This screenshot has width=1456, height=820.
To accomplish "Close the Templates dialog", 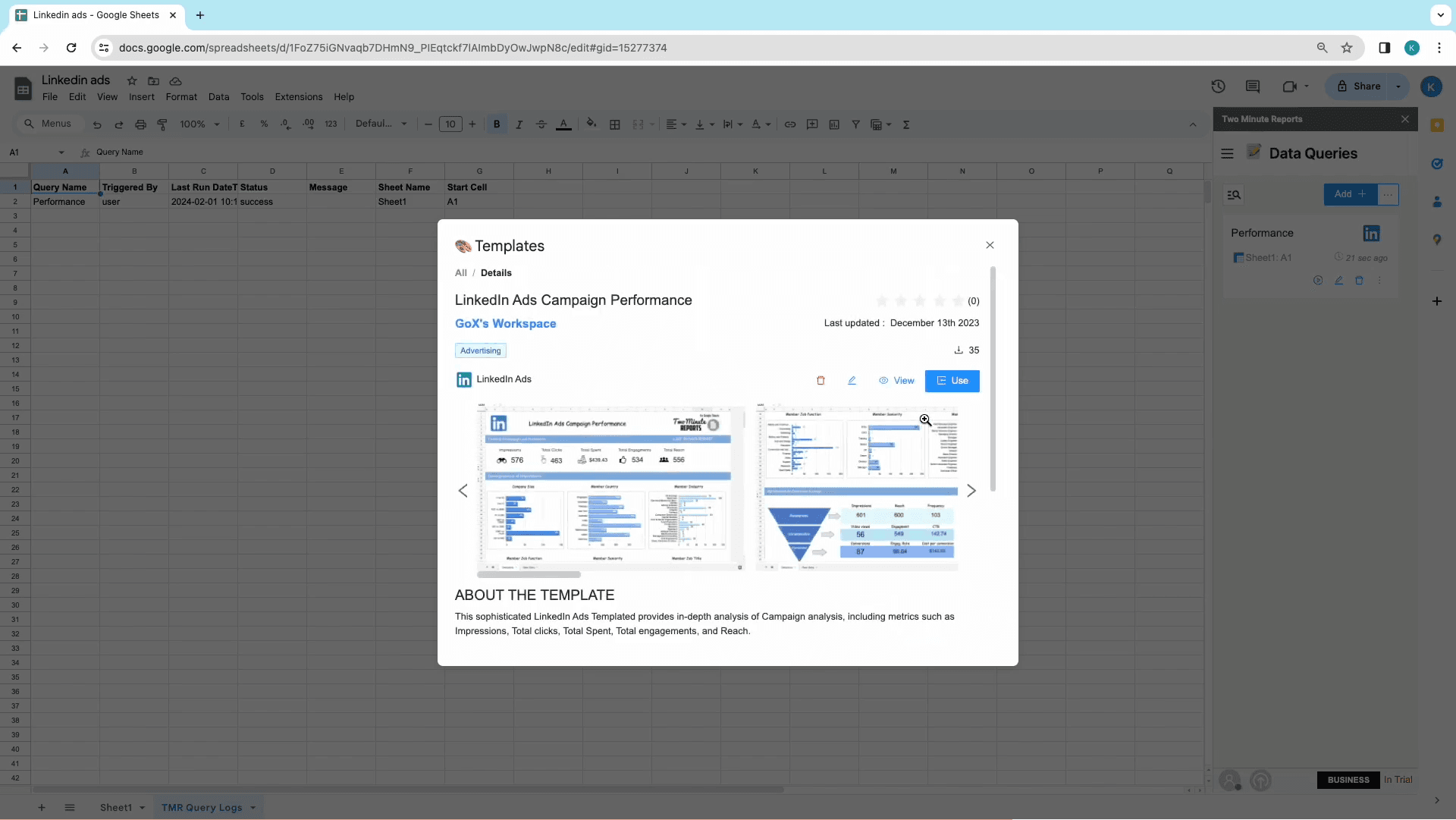I will coord(990,245).
